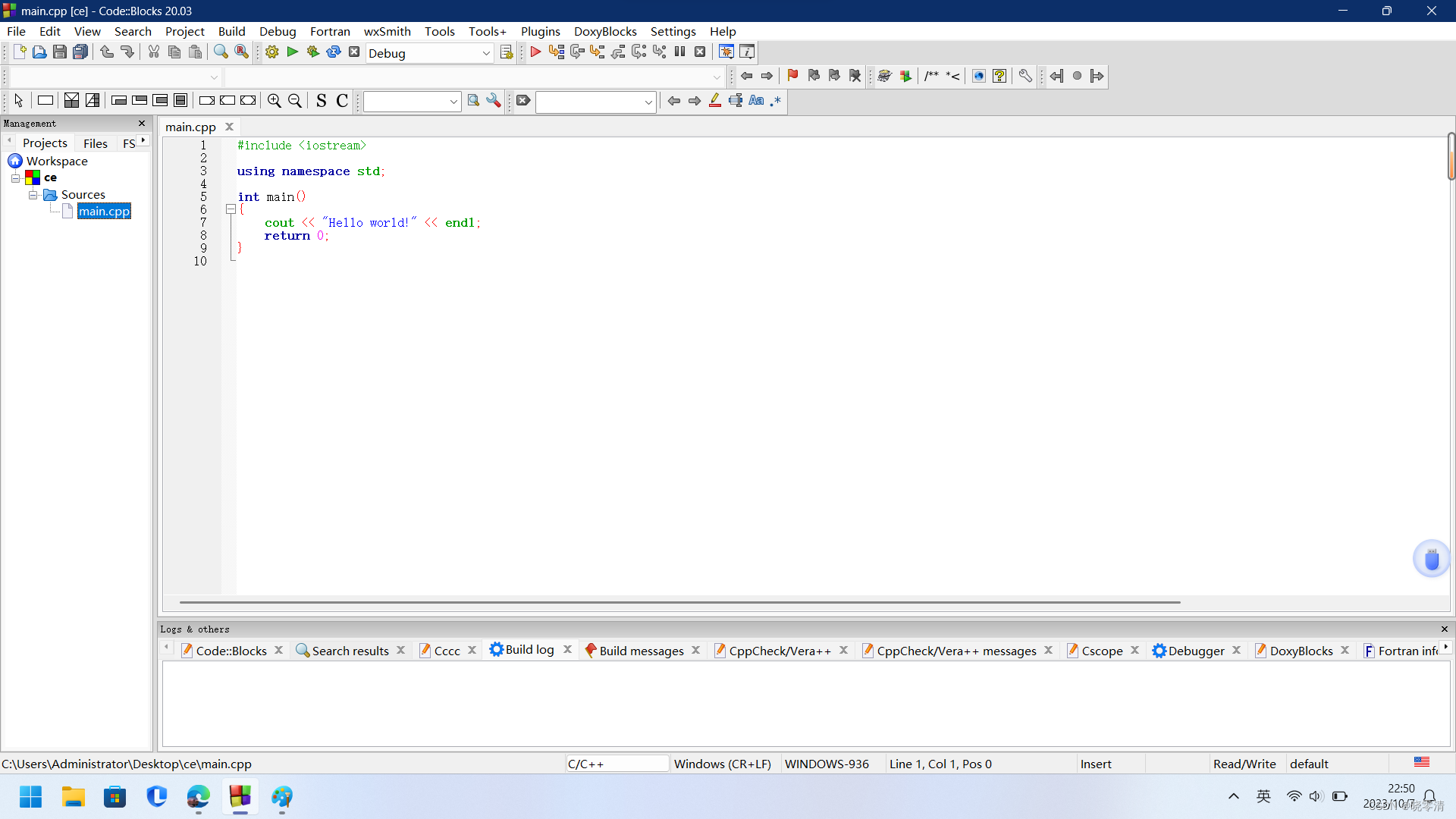Click the editor vertical scrollbar thumb
This screenshot has width=1456, height=819.
click(1451, 157)
